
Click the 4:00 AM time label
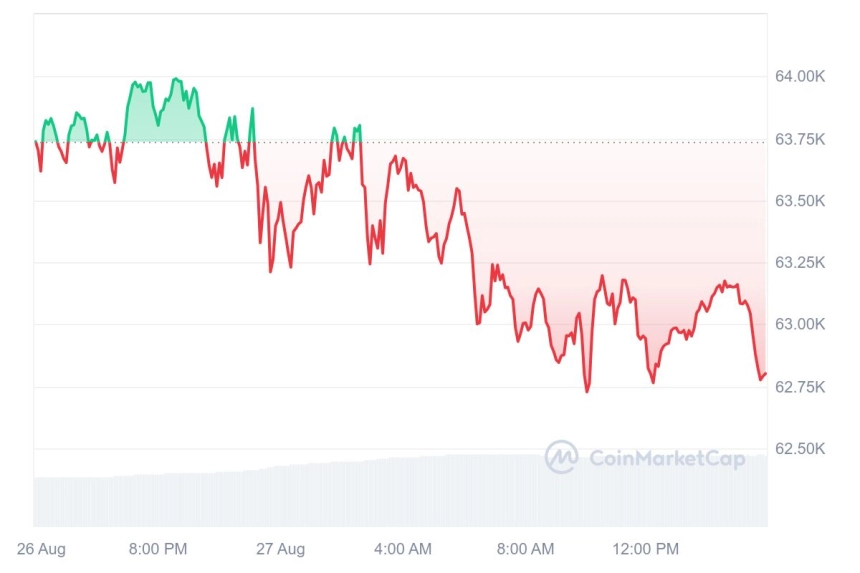[x=403, y=549]
